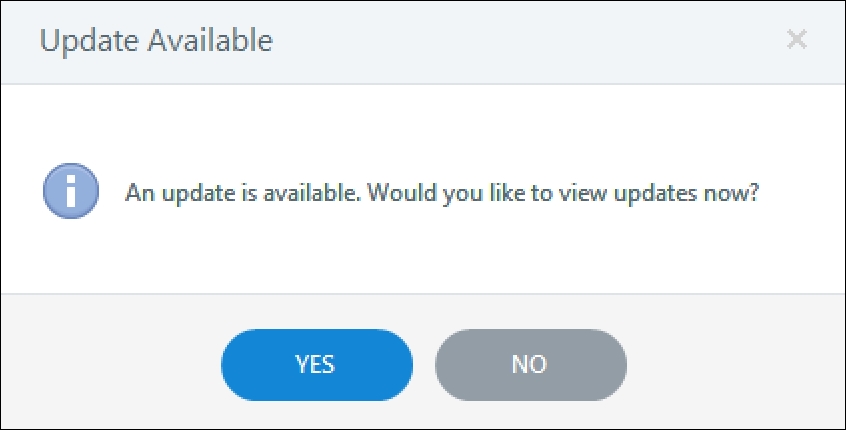Click the NO button to decline
The image size is (846, 430).
tap(531, 365)
